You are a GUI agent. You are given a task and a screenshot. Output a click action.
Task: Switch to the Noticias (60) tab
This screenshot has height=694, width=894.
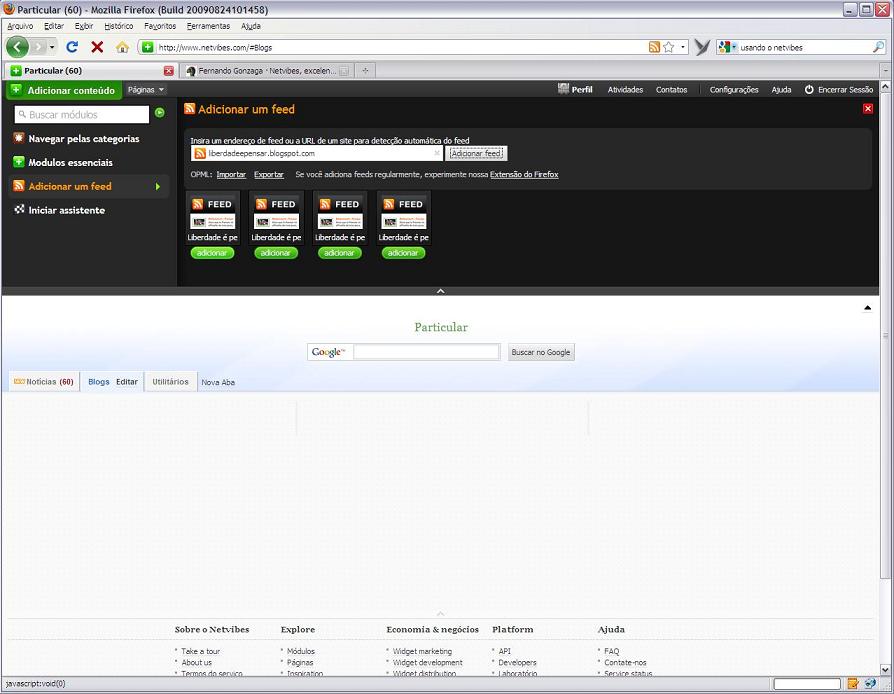tap(44, 382)
